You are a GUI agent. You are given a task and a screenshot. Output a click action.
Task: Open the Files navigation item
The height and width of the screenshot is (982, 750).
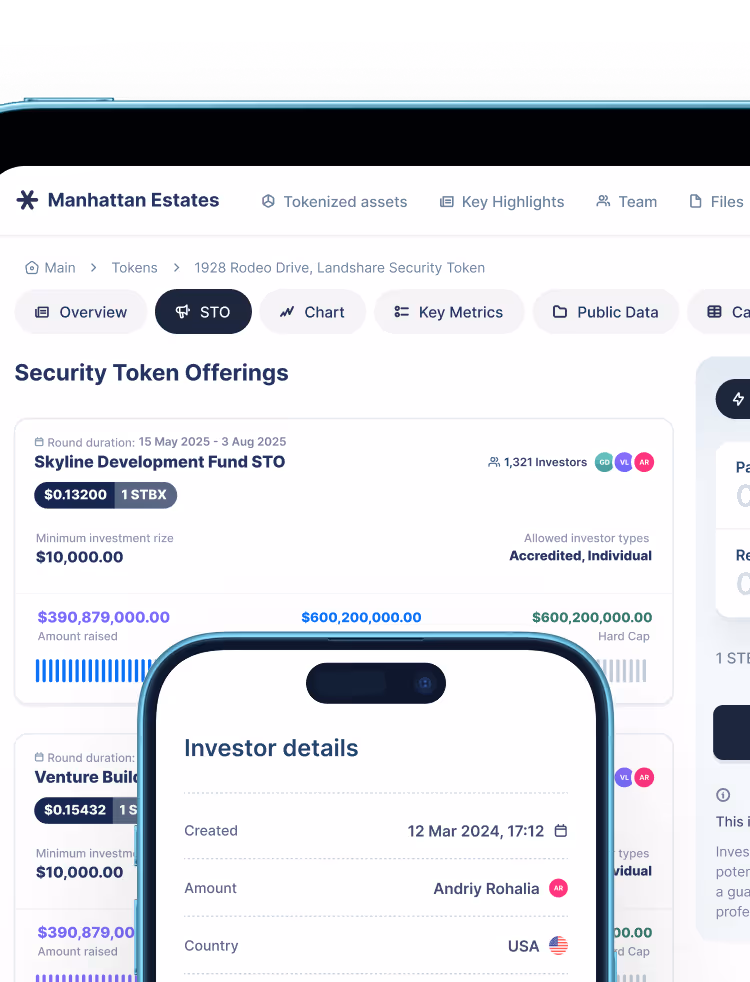pos(716,202)
